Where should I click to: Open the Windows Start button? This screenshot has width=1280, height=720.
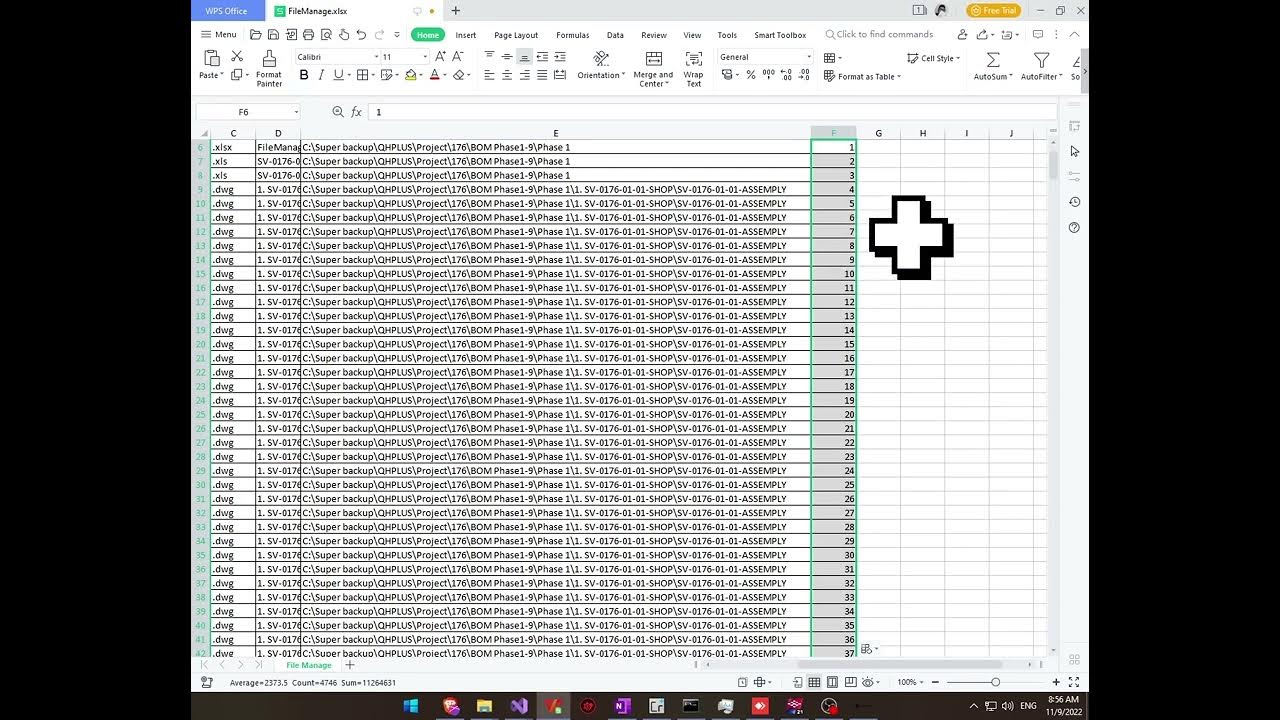pyautogui.click(x=410, y=706)
